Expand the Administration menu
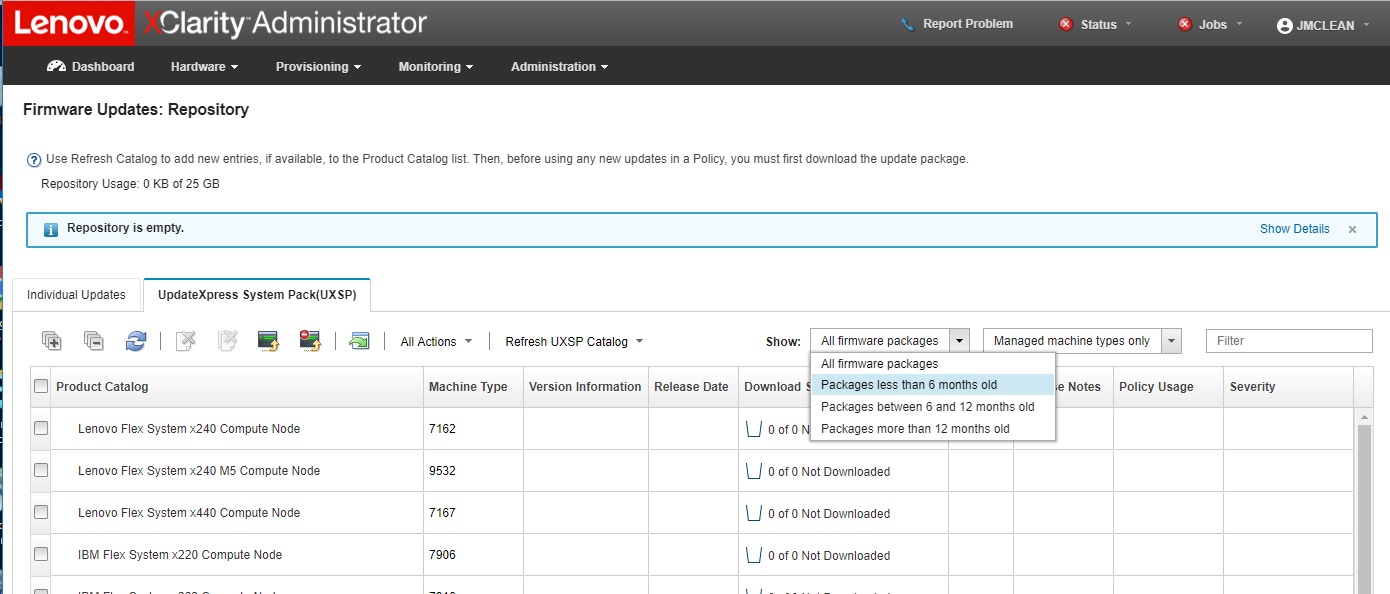This screenshot has width=1390, height=594. (x=560, y=67)
